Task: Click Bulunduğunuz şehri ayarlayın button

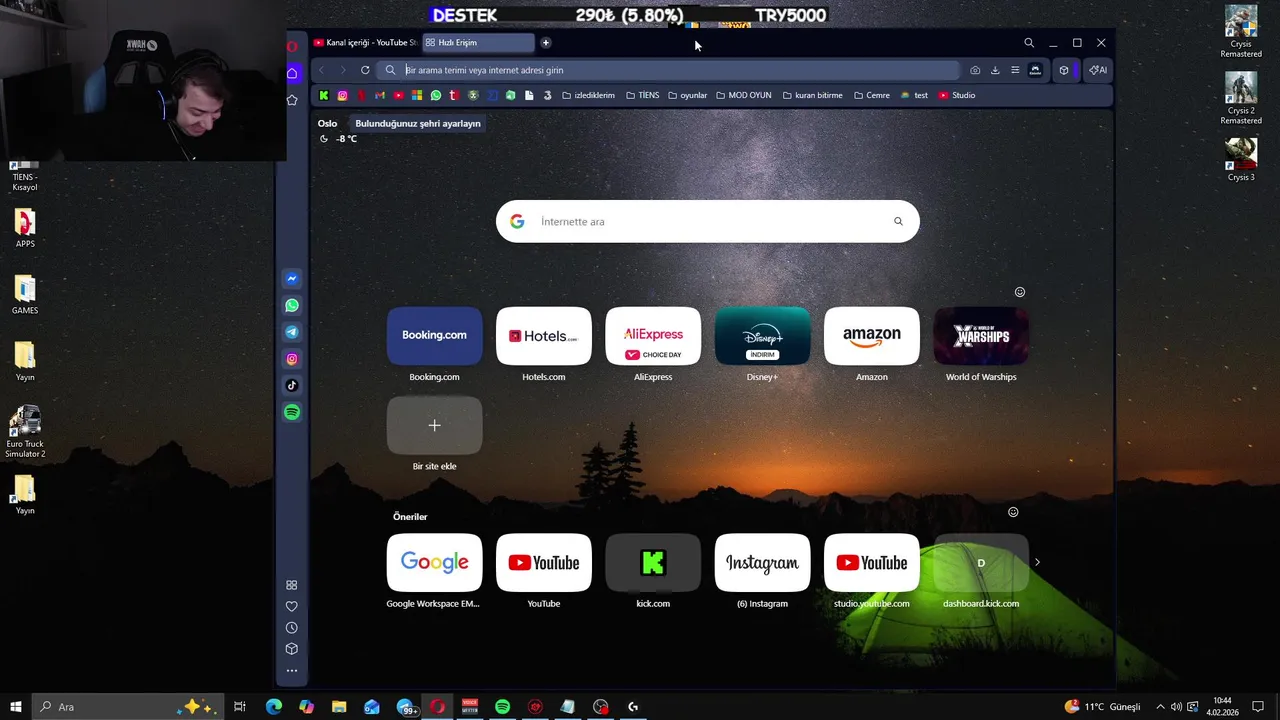Action: 418,124
